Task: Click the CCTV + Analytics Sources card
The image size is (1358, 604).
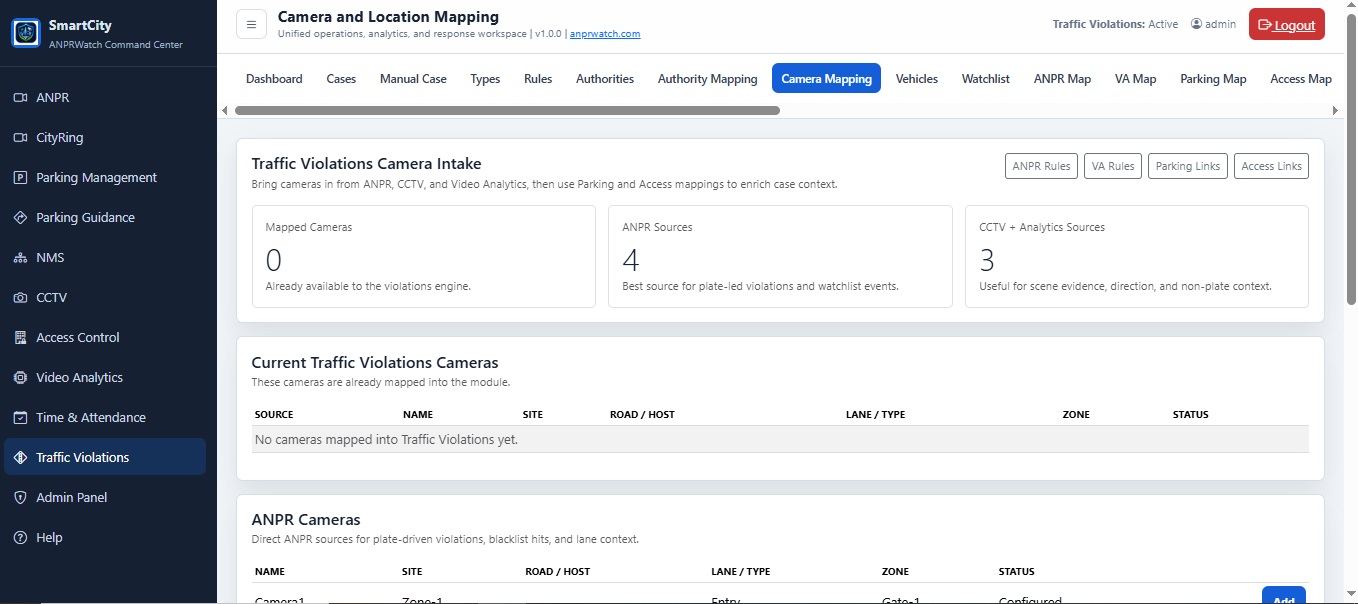Action: (1137, 256)
